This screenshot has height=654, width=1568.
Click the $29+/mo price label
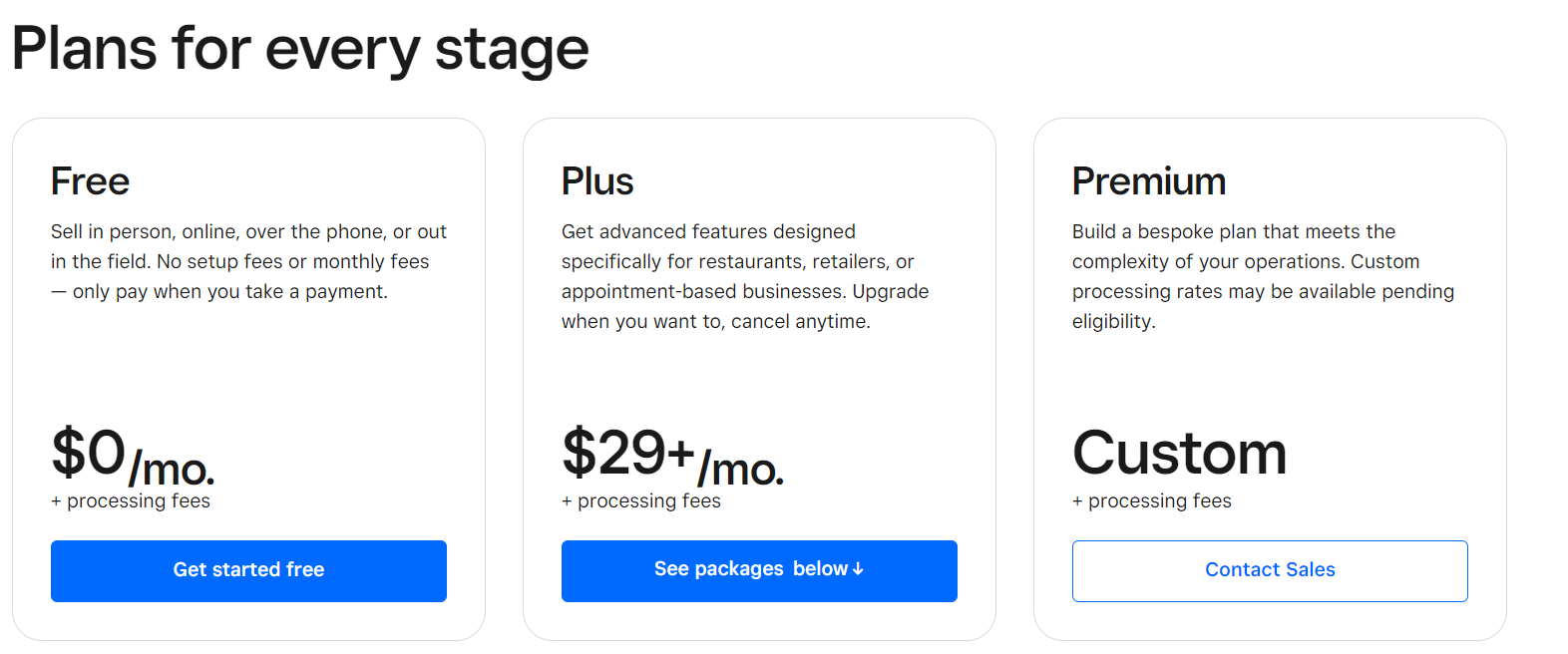click(672, 457)
